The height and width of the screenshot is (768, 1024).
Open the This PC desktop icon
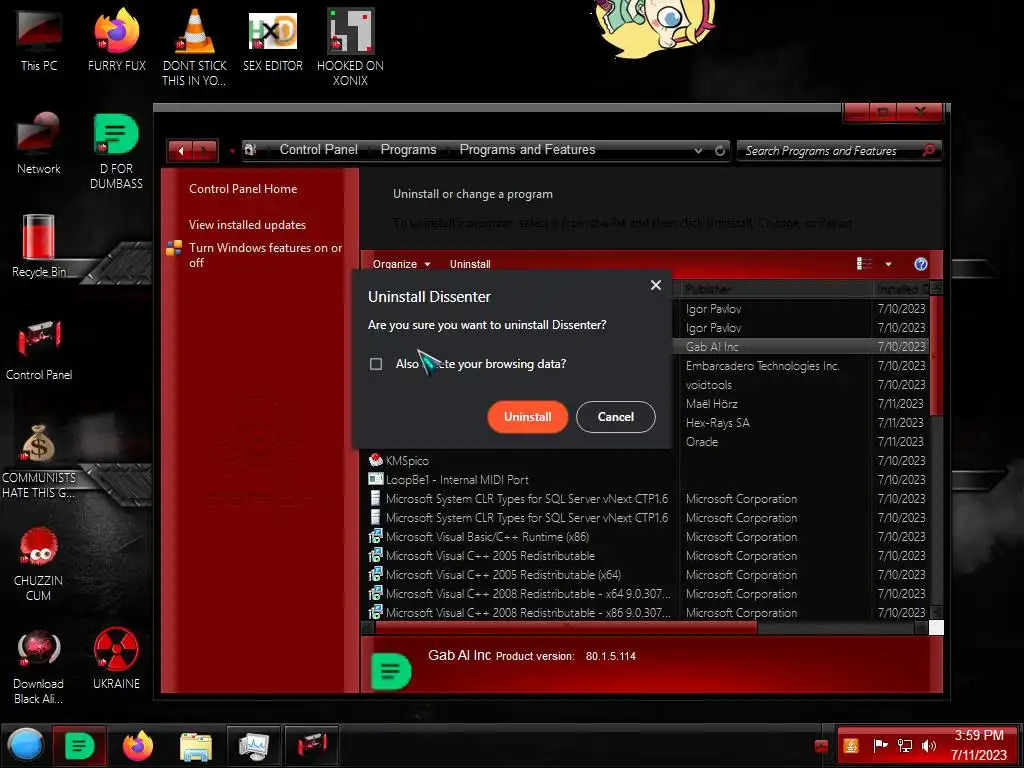click(x=39, y=39)
